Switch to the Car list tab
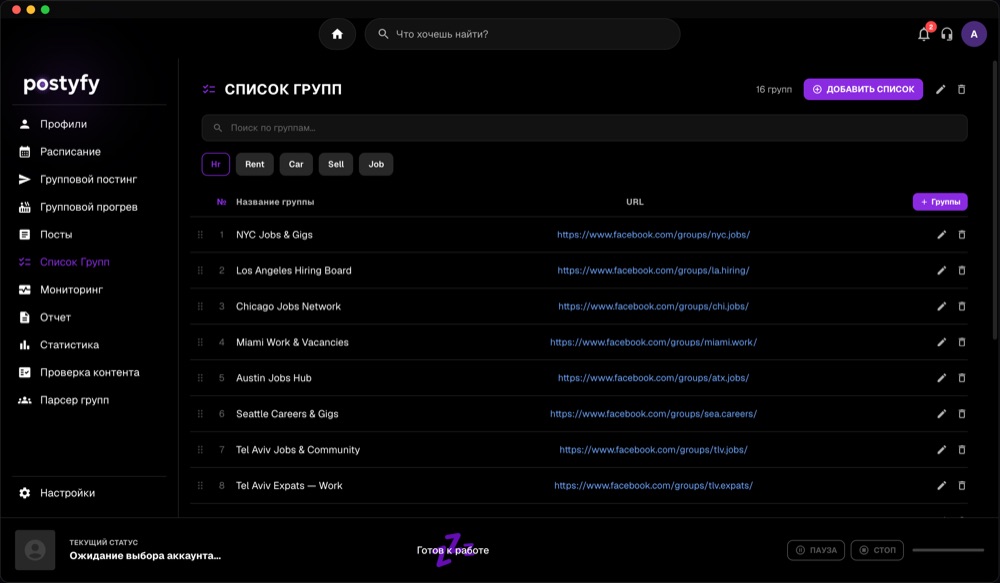 coord(296,164)
